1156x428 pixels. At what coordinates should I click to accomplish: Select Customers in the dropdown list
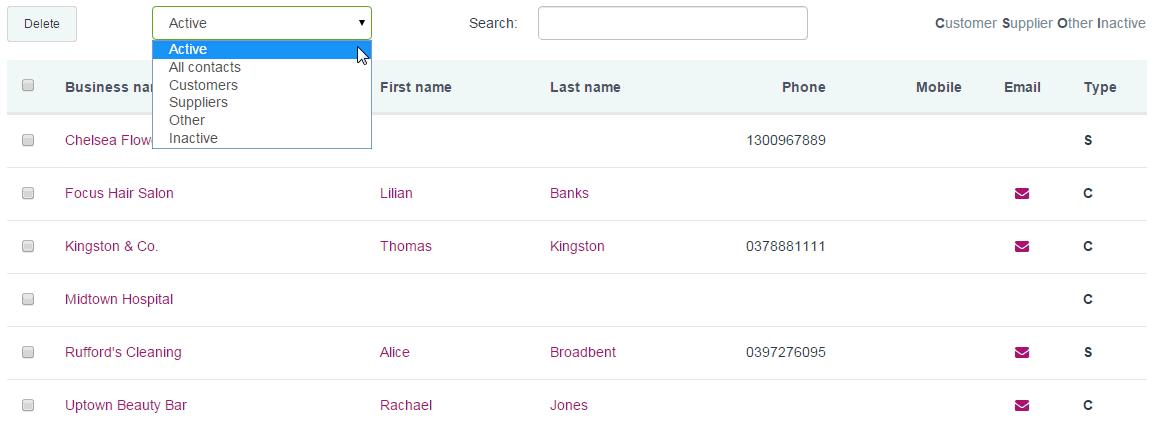[x=203, y=85]
